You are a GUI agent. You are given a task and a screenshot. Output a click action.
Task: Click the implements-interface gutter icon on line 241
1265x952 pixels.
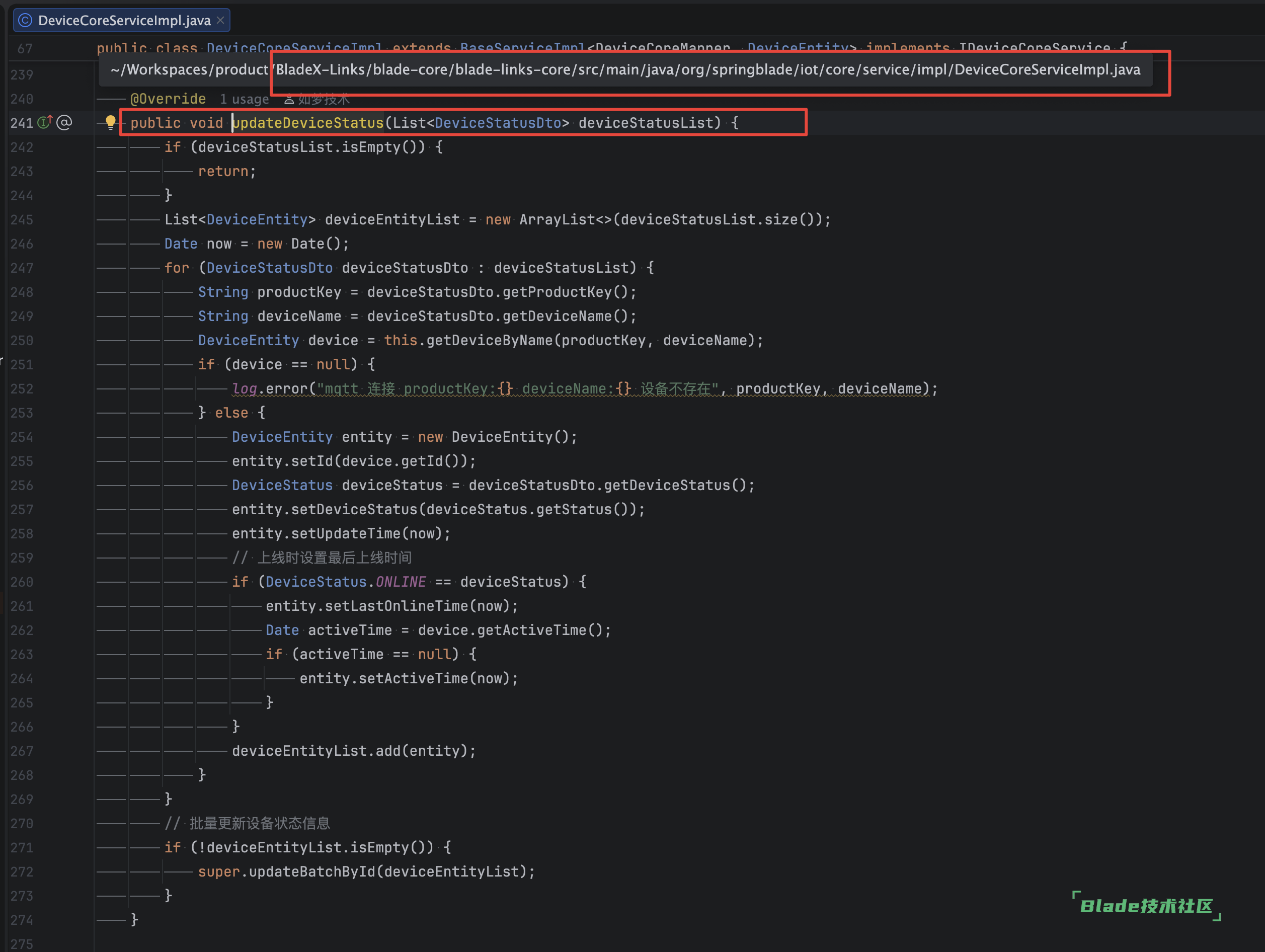coord(45,122)
